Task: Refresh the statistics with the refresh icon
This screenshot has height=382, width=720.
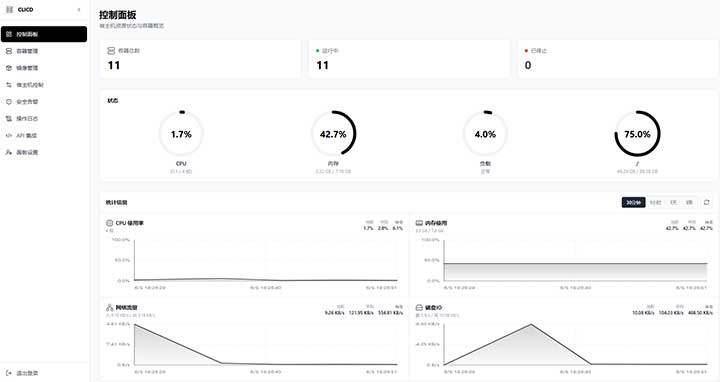Action: (x=706, y=202)
